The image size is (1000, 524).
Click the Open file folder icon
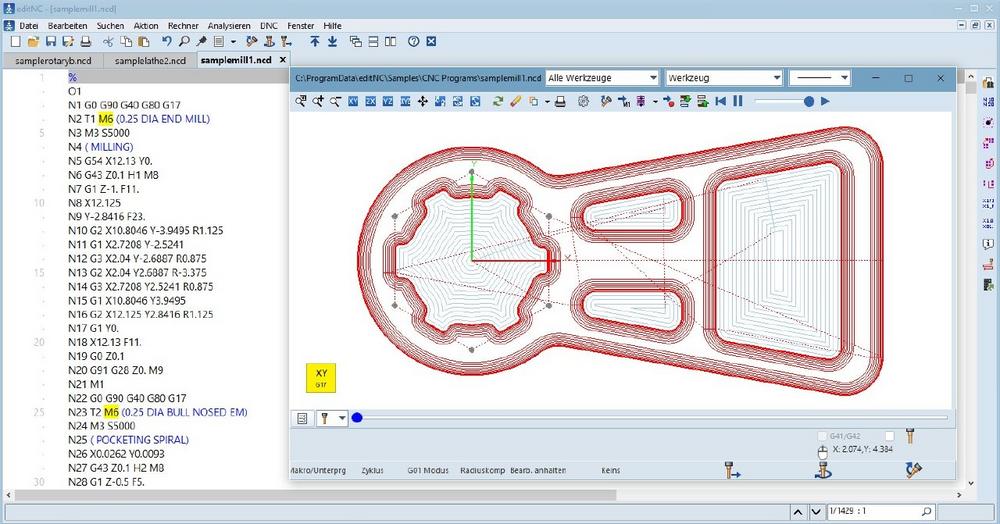click(33, 42)
